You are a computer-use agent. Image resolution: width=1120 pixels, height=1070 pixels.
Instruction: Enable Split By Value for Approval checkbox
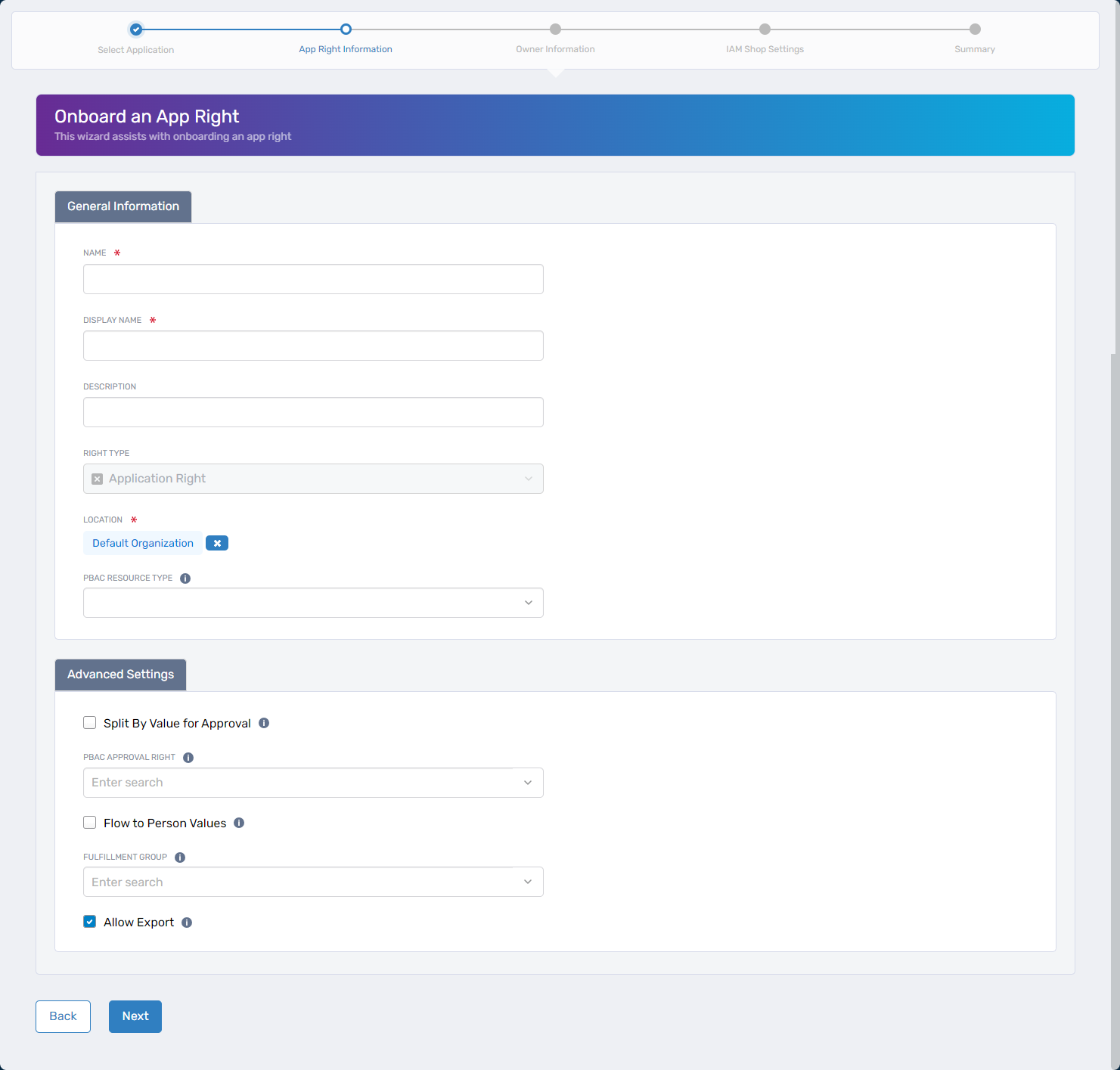(x=90, y=723)
